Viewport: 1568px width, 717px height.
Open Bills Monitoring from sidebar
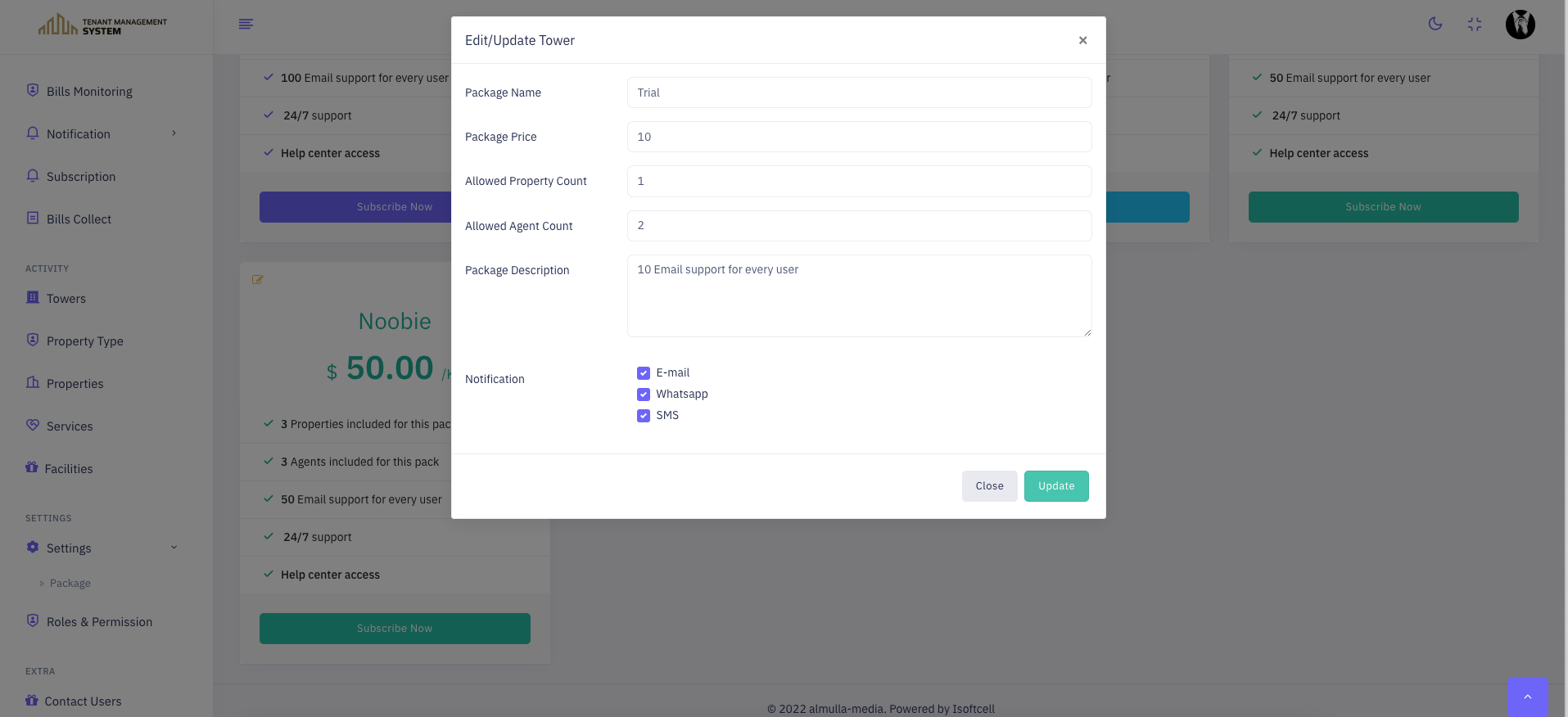[89, 92]
